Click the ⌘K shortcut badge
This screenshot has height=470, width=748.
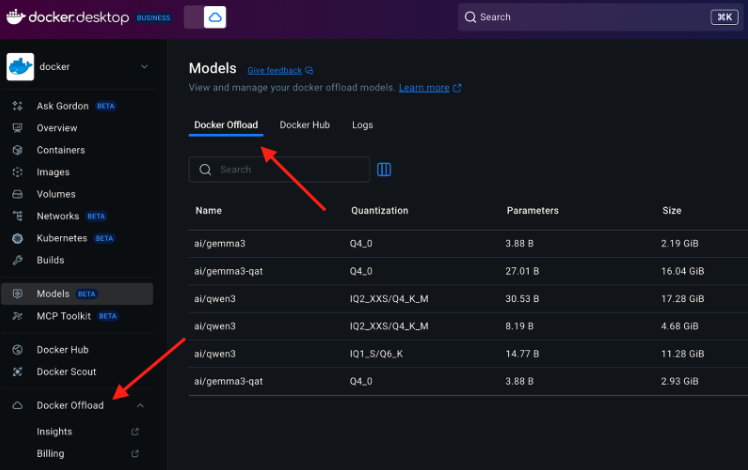pos(725,17)
